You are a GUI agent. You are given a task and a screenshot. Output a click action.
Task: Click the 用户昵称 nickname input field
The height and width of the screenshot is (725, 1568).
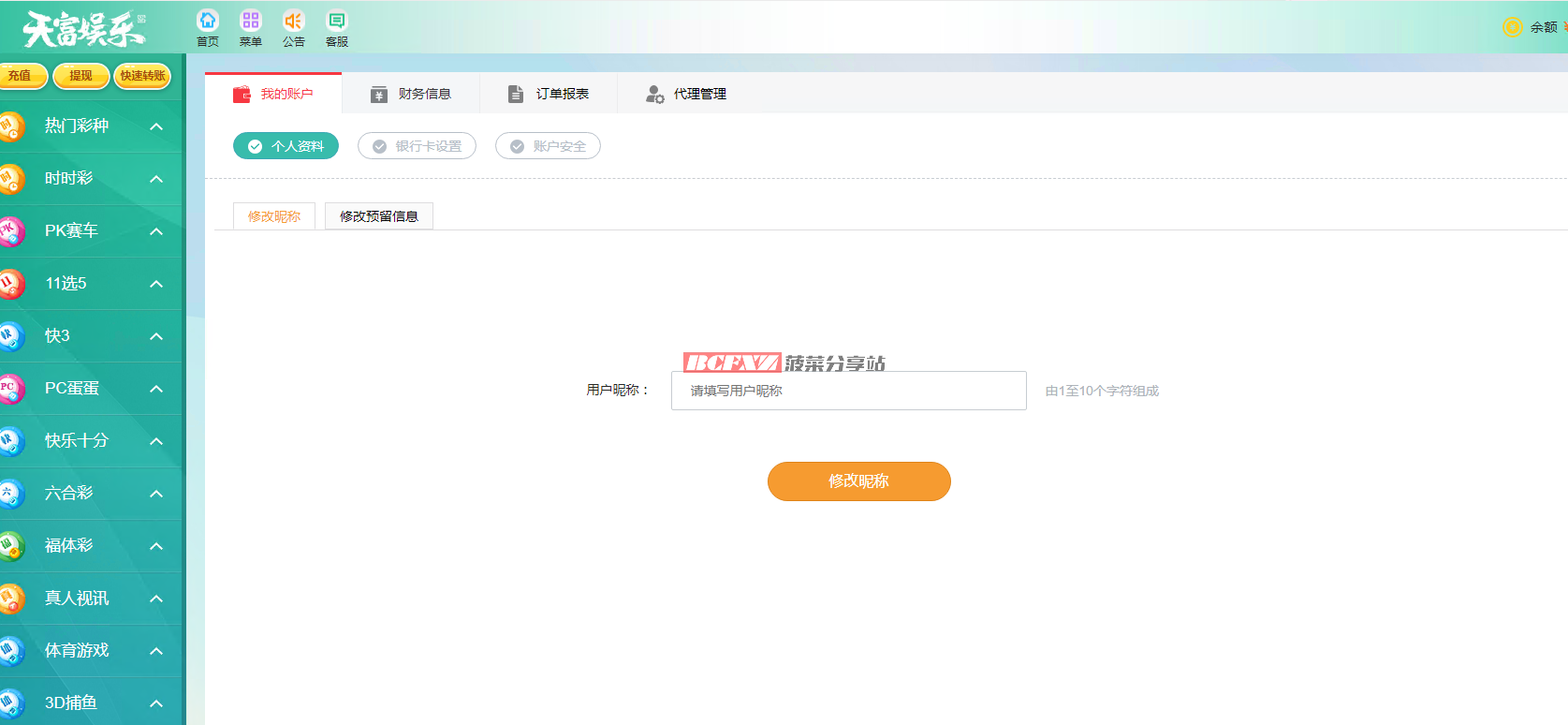tap(848, 391)
